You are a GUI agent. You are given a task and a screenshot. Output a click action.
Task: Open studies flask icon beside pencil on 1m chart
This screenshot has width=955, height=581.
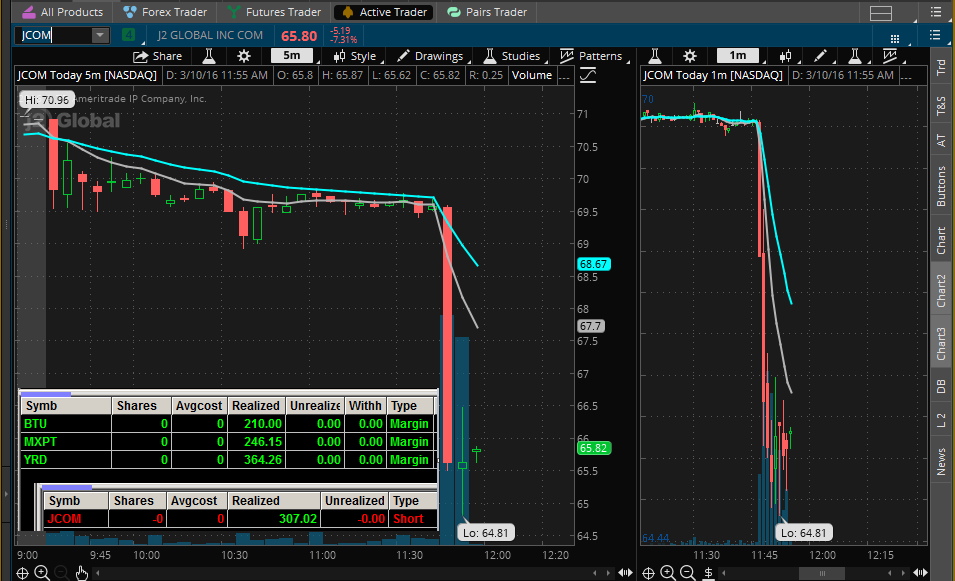pos(855,56)
